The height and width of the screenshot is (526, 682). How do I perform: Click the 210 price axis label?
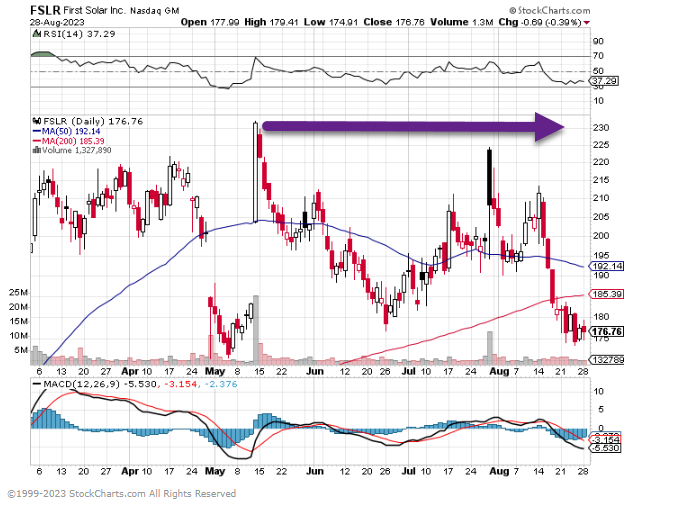(x=601, y=198)
